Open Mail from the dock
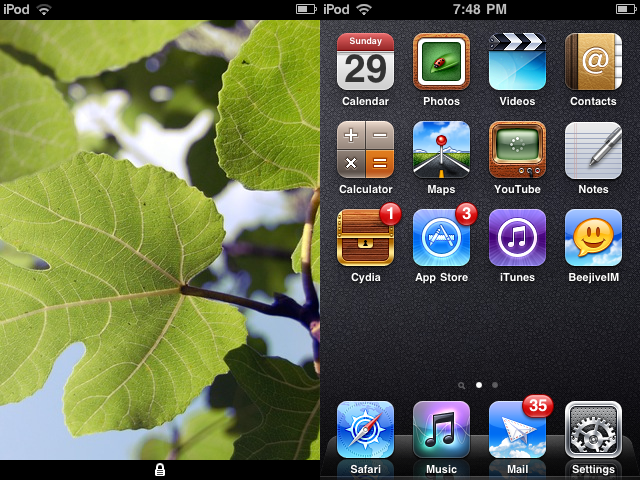This screenshot has height=480, width=640. [x=517, y=429]
